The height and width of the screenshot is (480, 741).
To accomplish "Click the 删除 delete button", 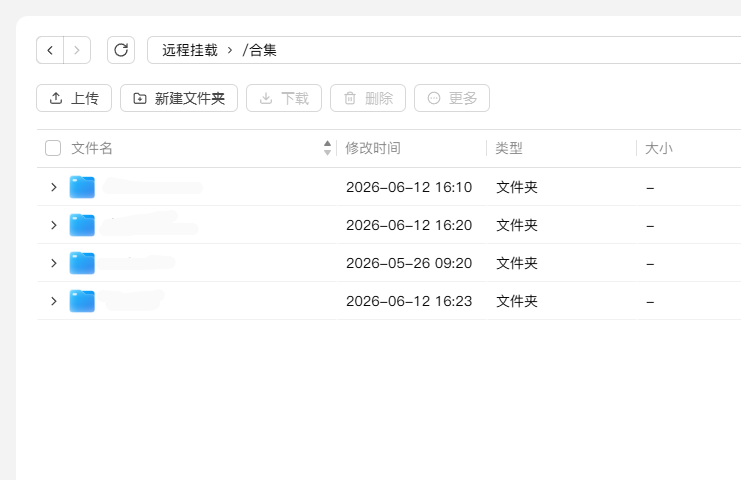I will (368, 98).
